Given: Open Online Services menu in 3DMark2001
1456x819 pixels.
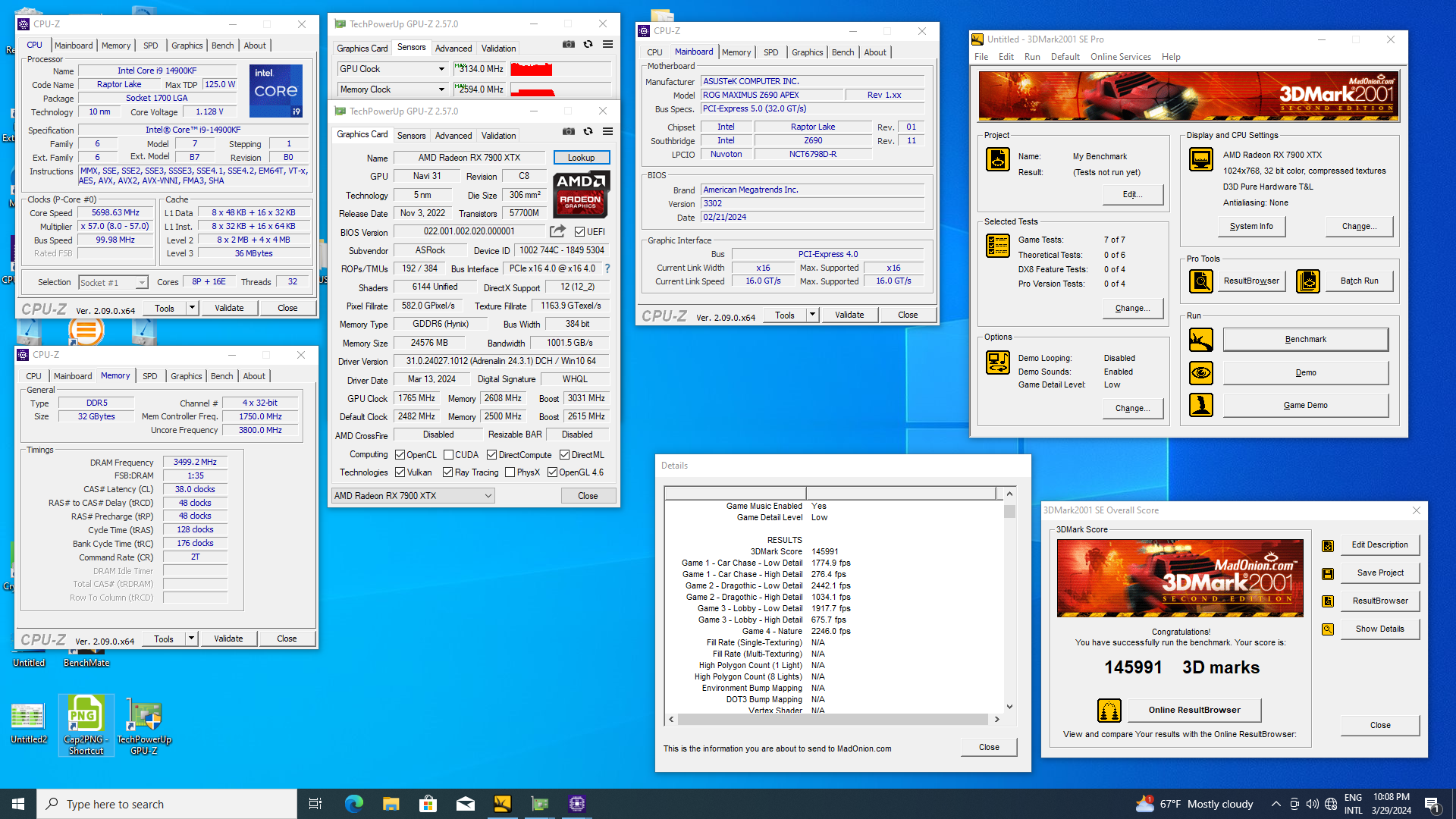Looking at the screenshot, I should point(1120,57).
